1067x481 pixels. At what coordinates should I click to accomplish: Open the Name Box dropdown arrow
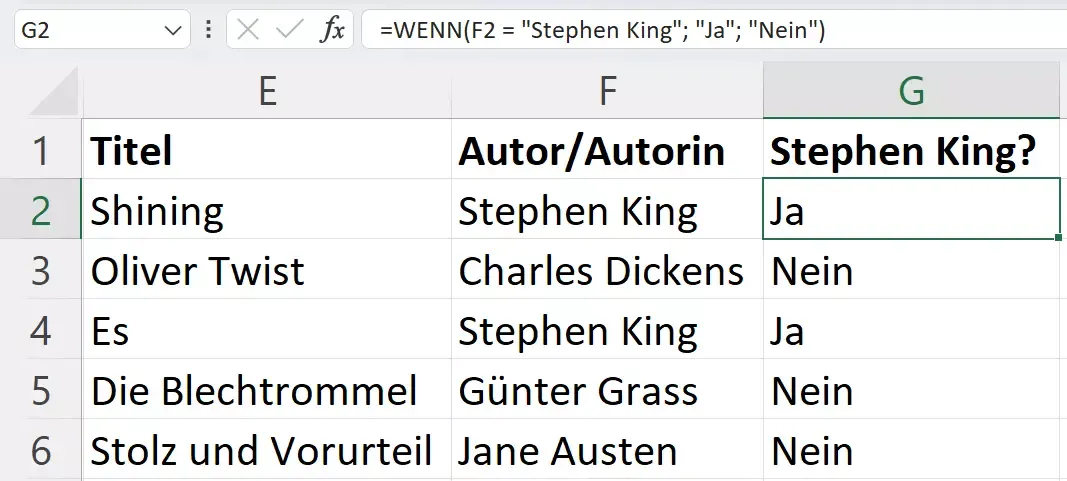point(170,30)
